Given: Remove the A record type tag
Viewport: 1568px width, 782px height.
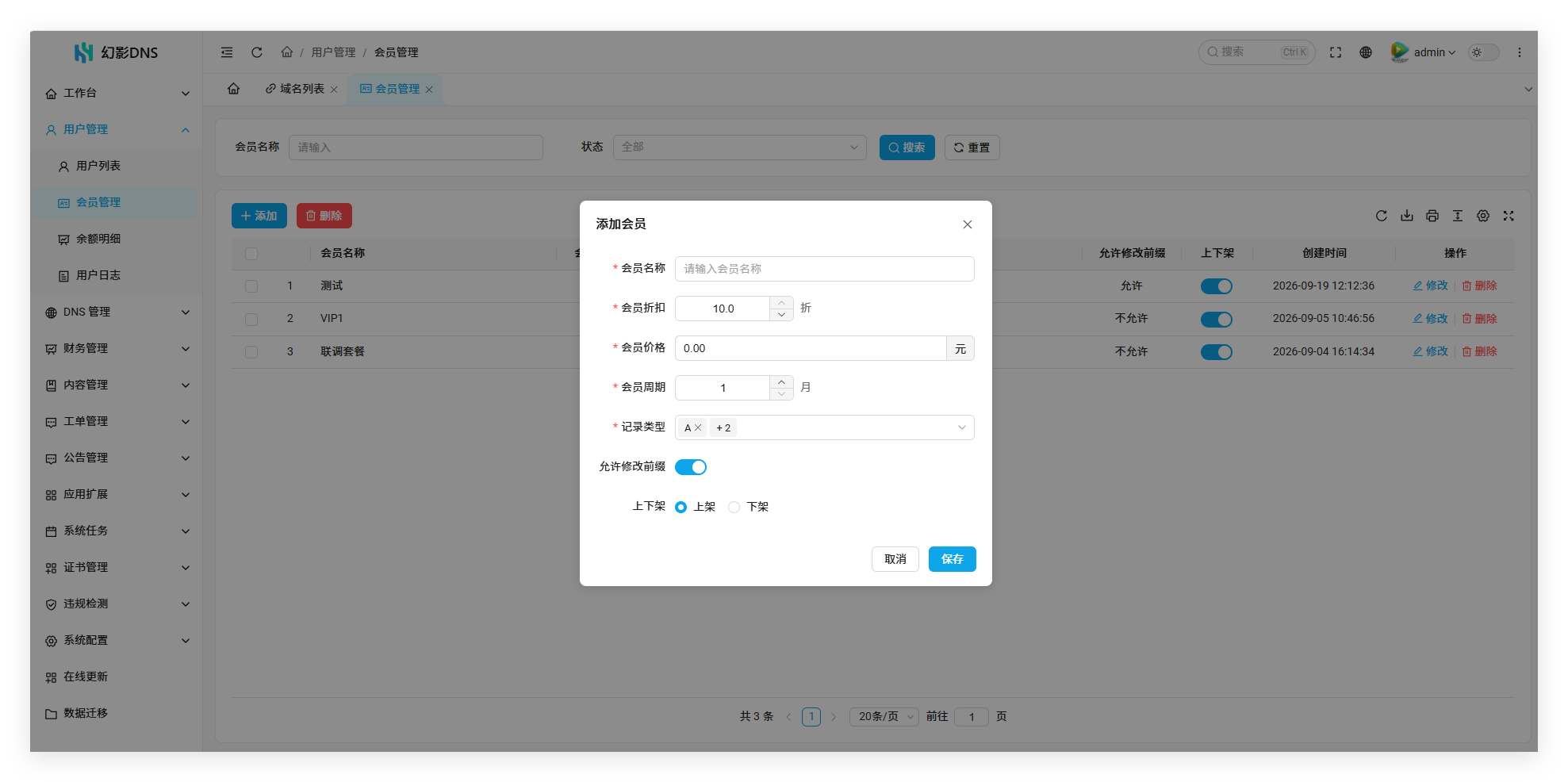Looking at the screenshot, I should [x=698, y=427].
